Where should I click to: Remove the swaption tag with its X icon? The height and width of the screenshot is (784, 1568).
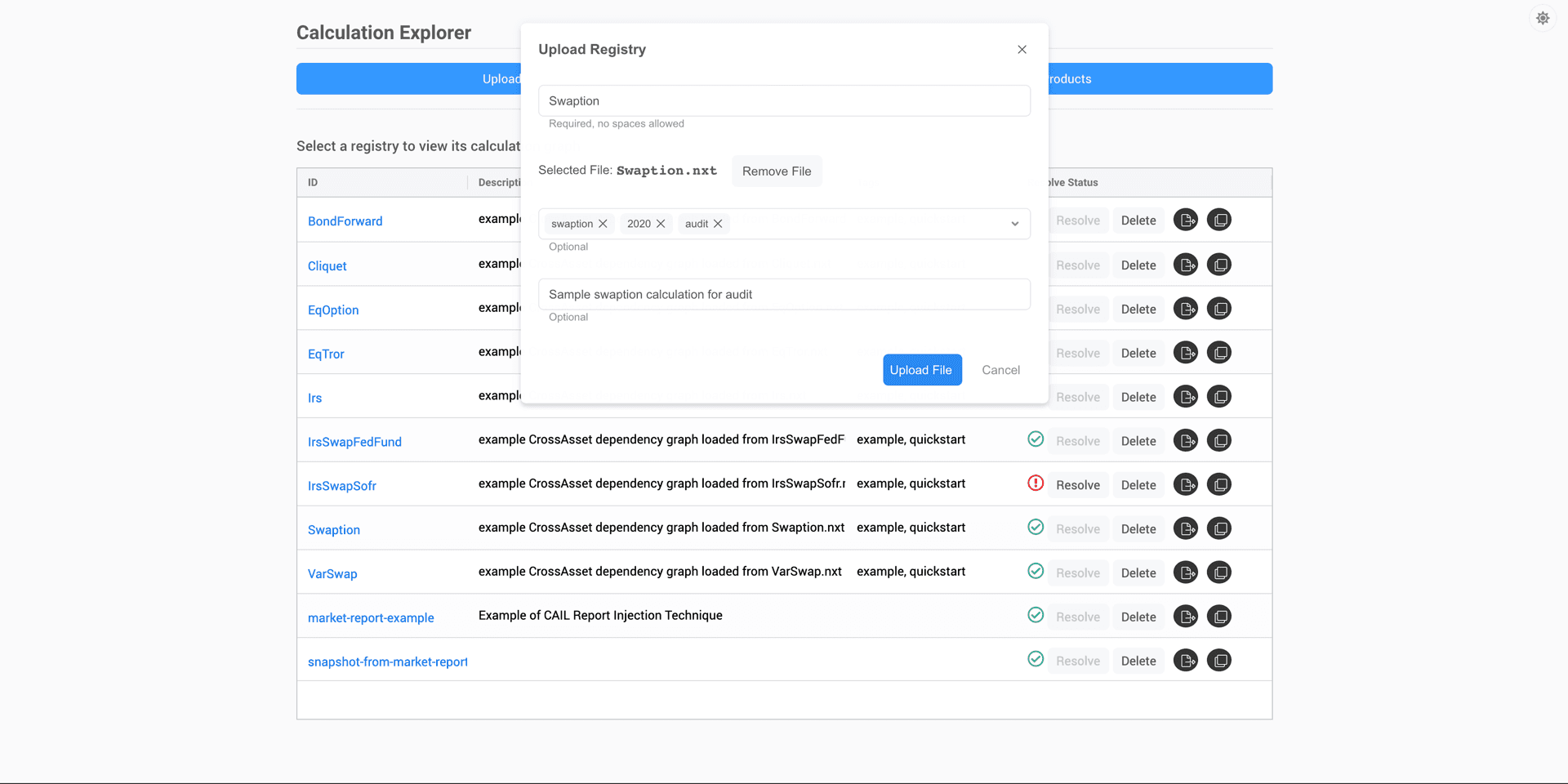click(x=603, y=223)
